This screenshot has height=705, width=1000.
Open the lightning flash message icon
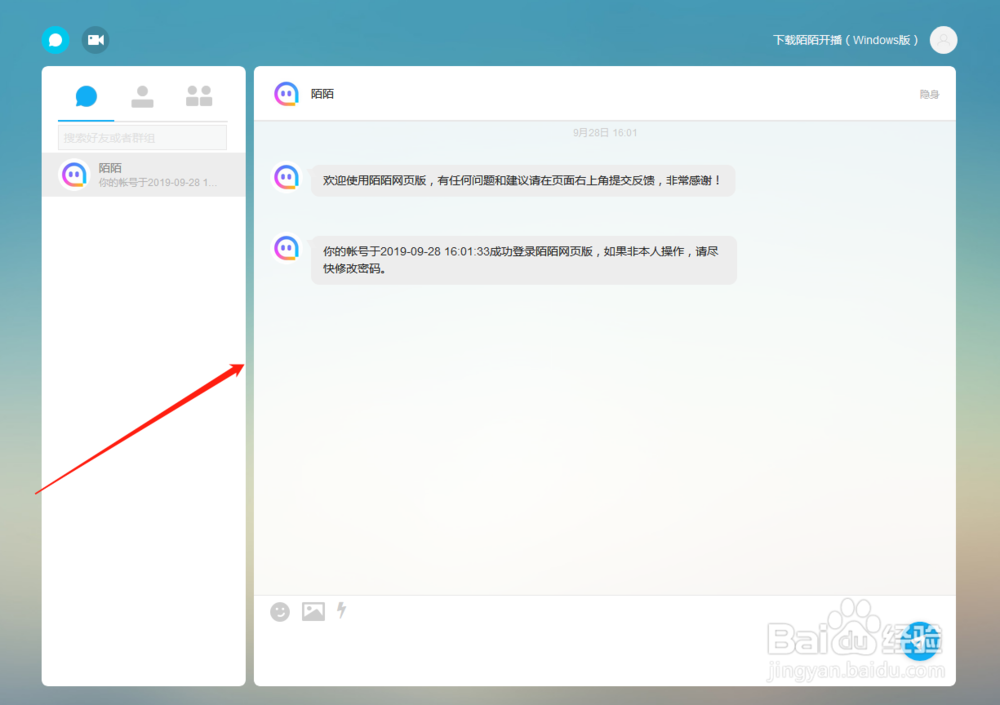[x=342, y=611]
